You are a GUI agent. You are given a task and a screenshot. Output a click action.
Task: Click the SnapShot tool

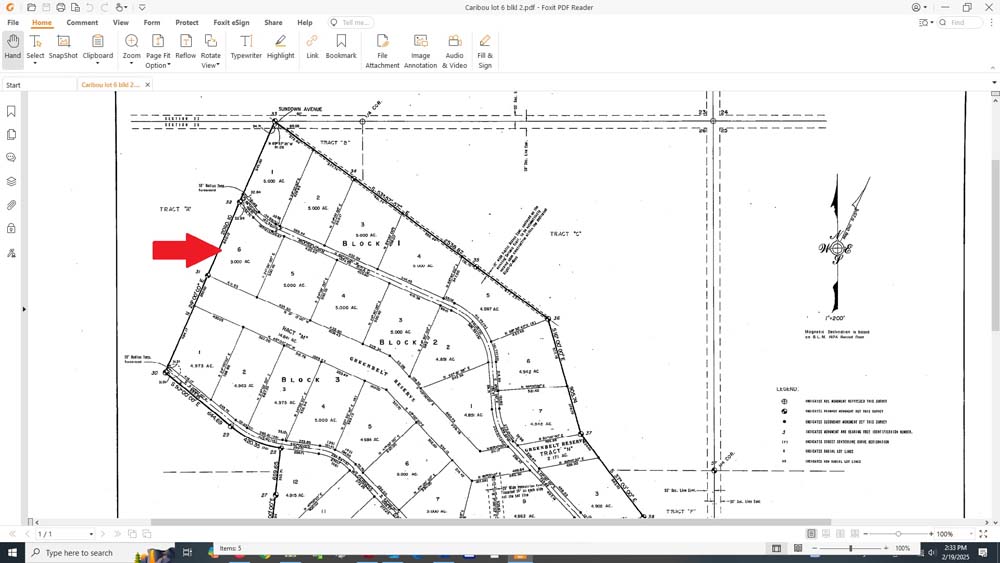click(x=63, y=46)
